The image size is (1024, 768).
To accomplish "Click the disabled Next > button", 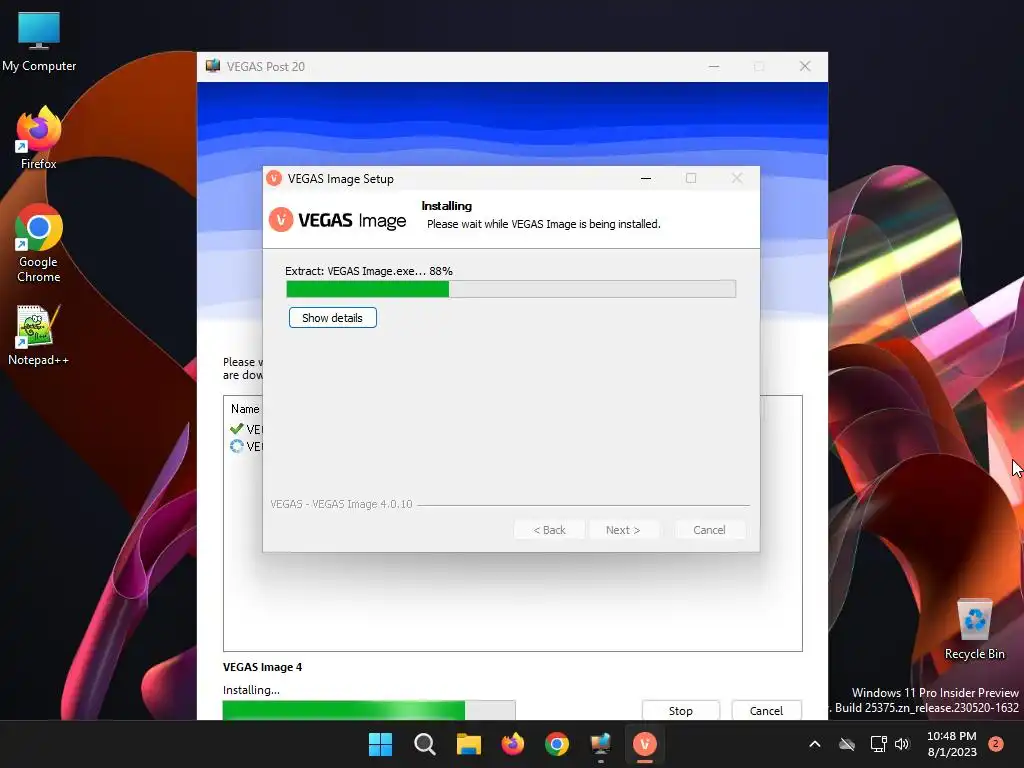I will 623,530.
